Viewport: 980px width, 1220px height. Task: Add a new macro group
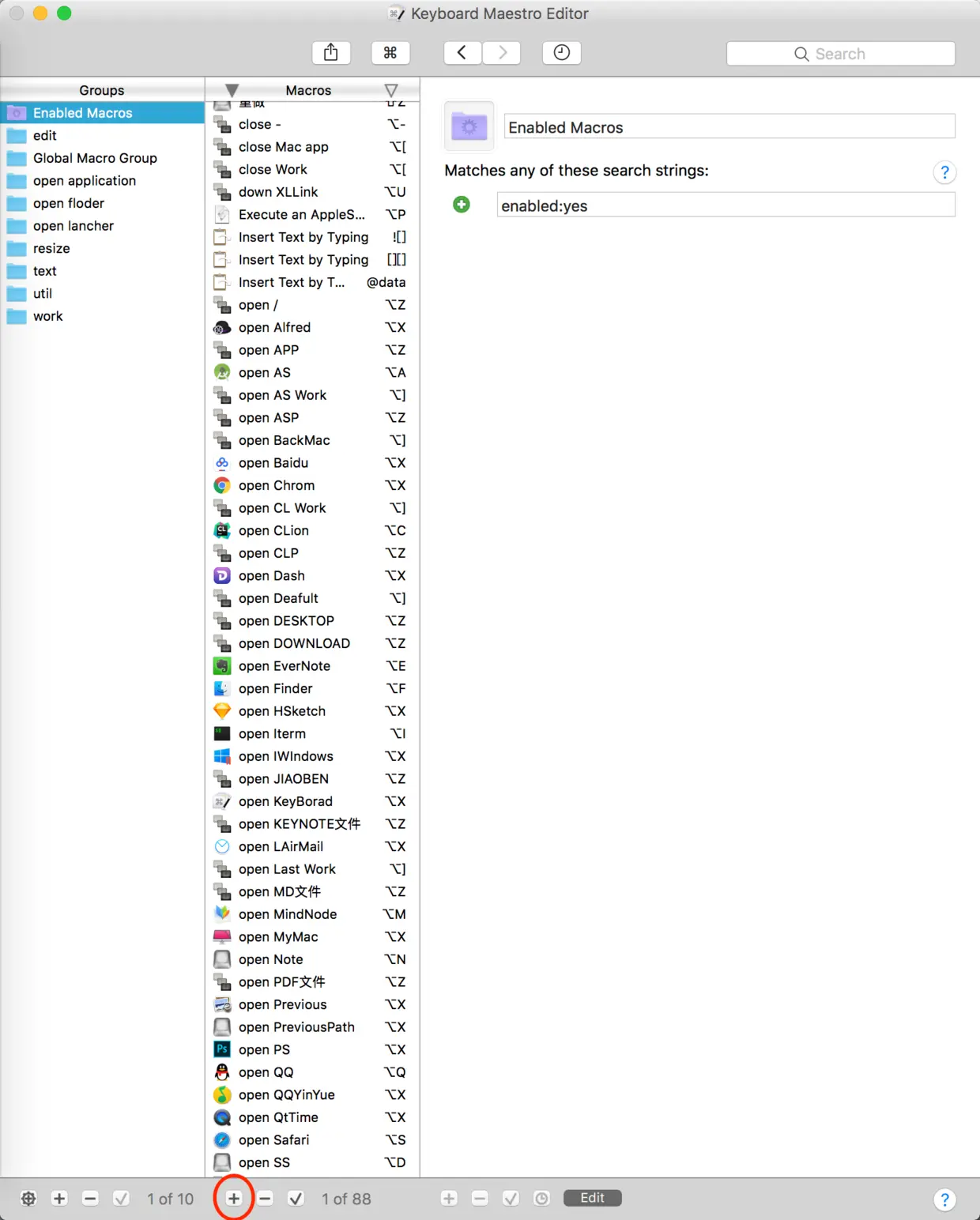[x=59, y=1199]
